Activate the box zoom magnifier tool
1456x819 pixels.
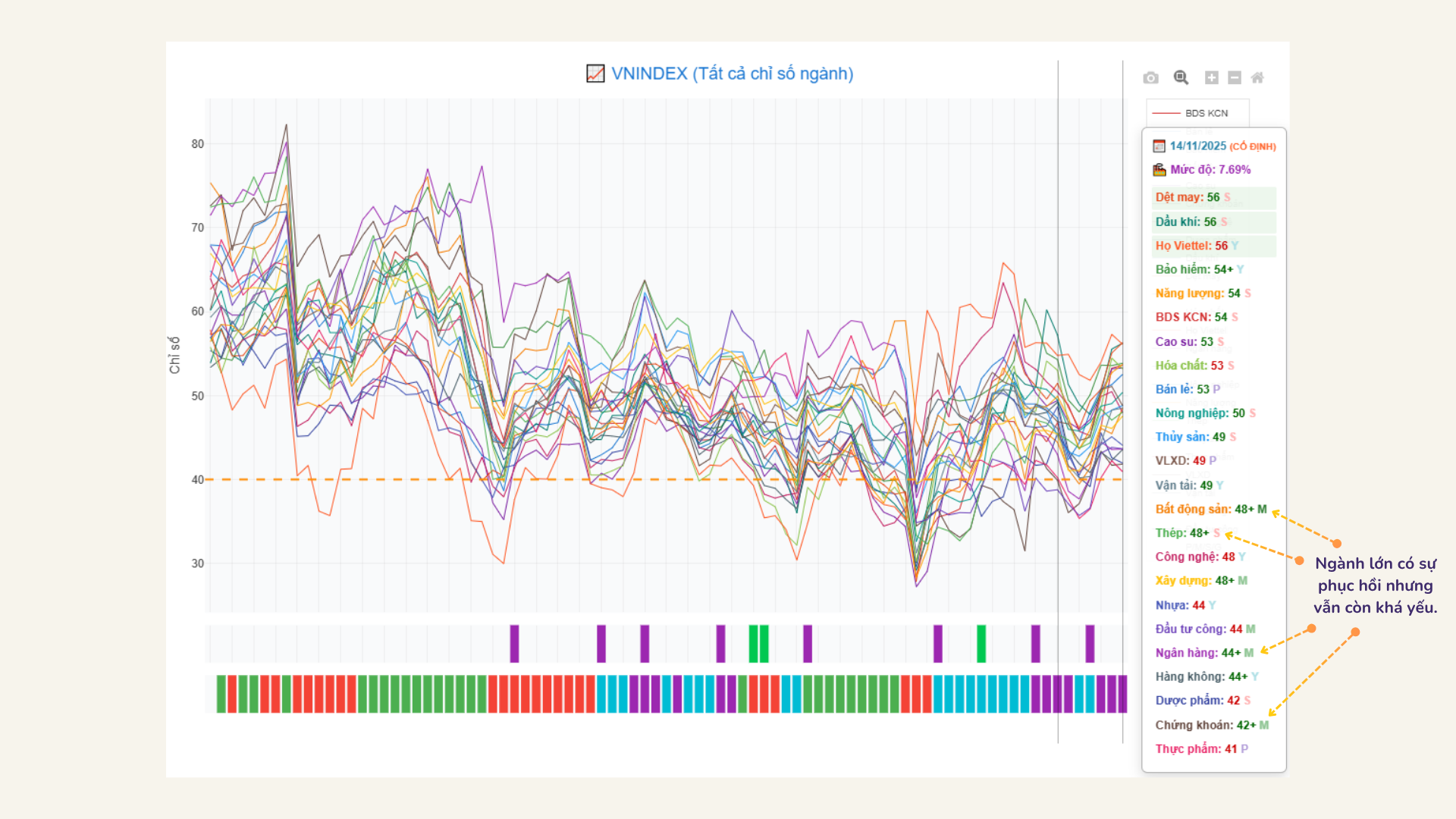pos(1181,77)
